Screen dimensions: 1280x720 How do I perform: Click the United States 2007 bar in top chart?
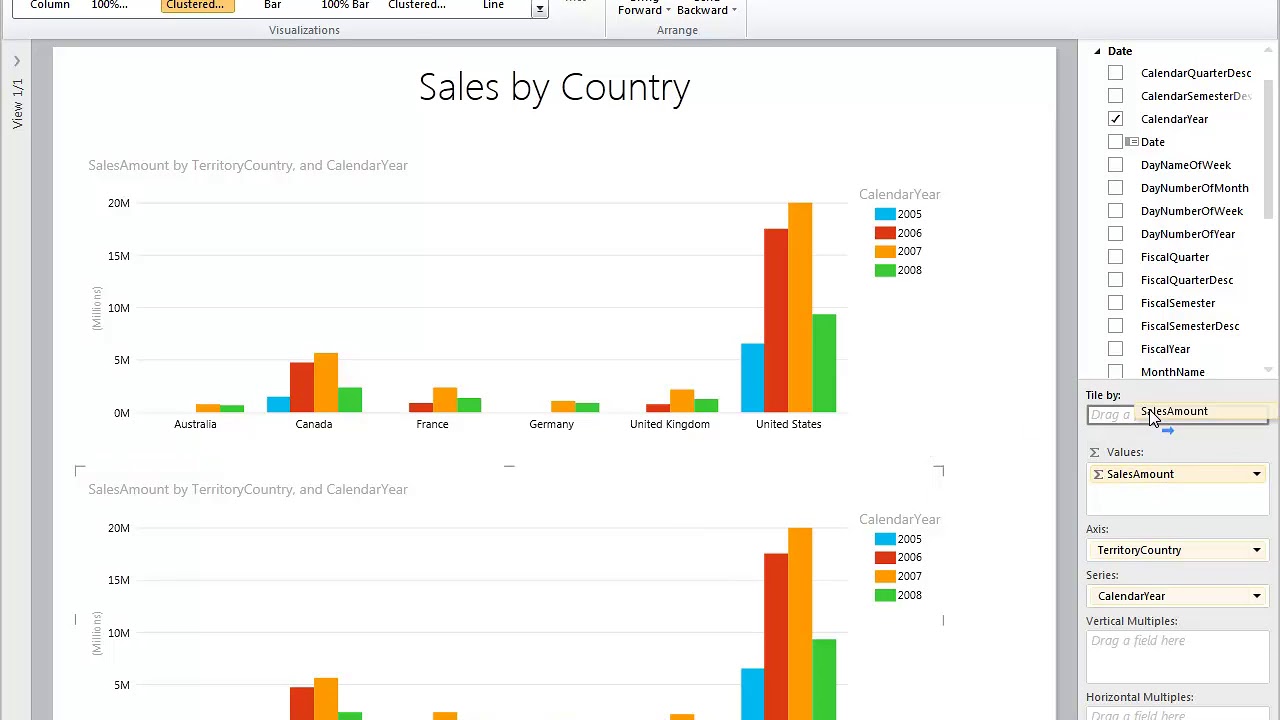tap(800, 307)
